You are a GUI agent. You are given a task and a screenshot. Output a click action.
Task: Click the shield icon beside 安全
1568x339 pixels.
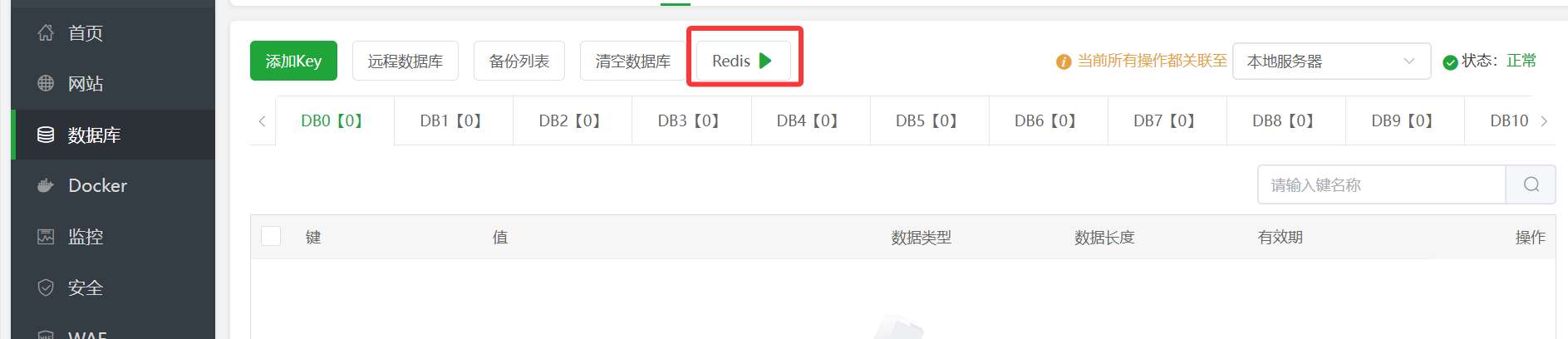(x=46, y=287)
